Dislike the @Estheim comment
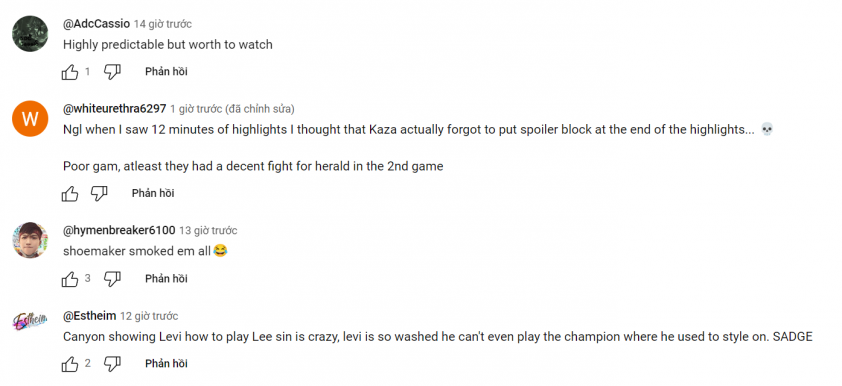 (112, 365)
